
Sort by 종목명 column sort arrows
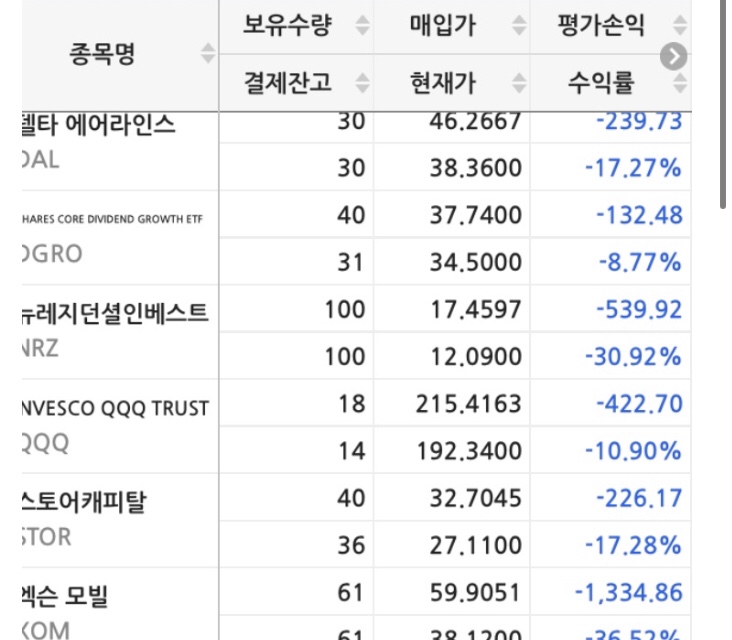[208, 53]
